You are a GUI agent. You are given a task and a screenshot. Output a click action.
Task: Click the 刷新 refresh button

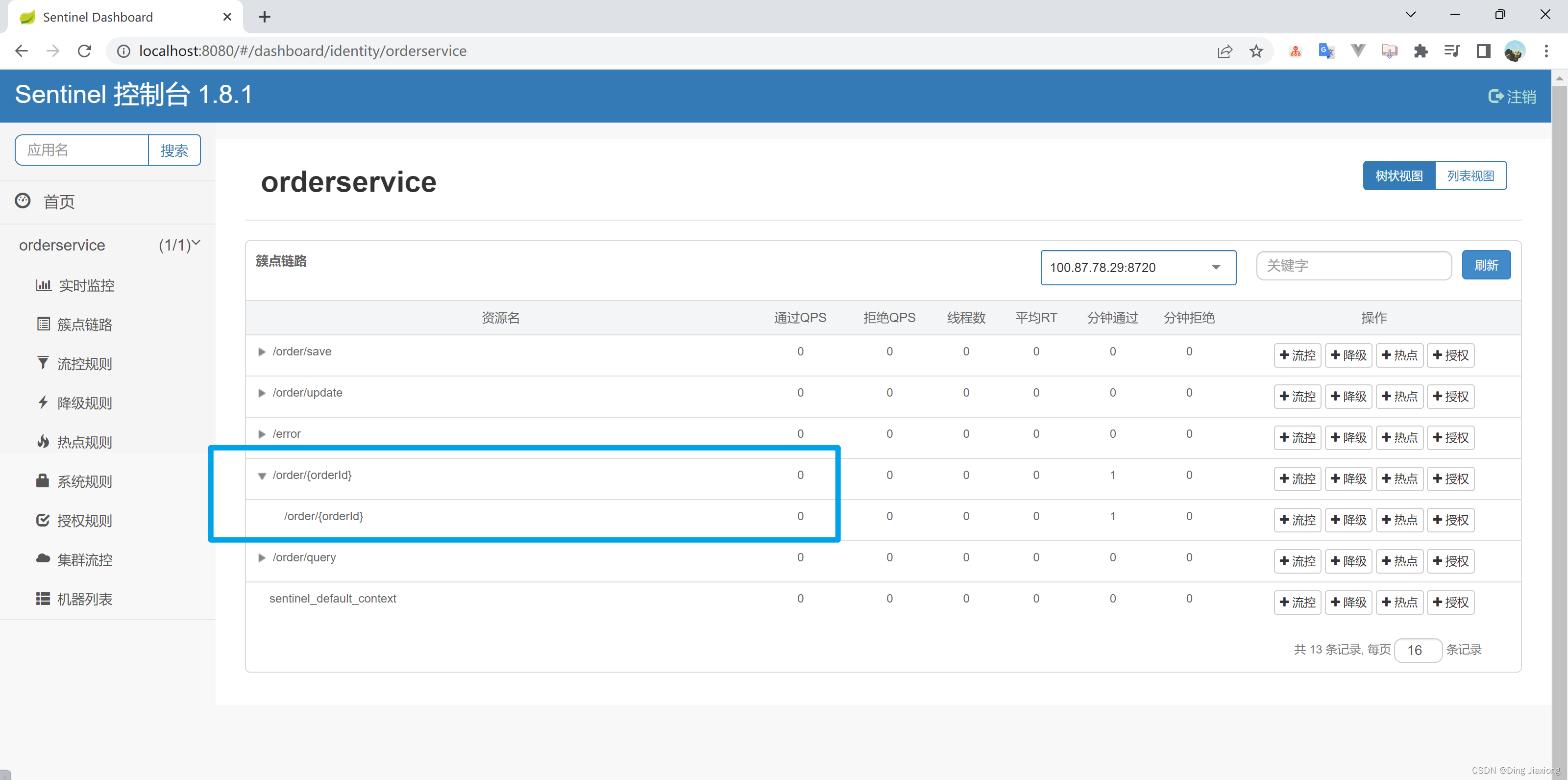coord(1486,266)
